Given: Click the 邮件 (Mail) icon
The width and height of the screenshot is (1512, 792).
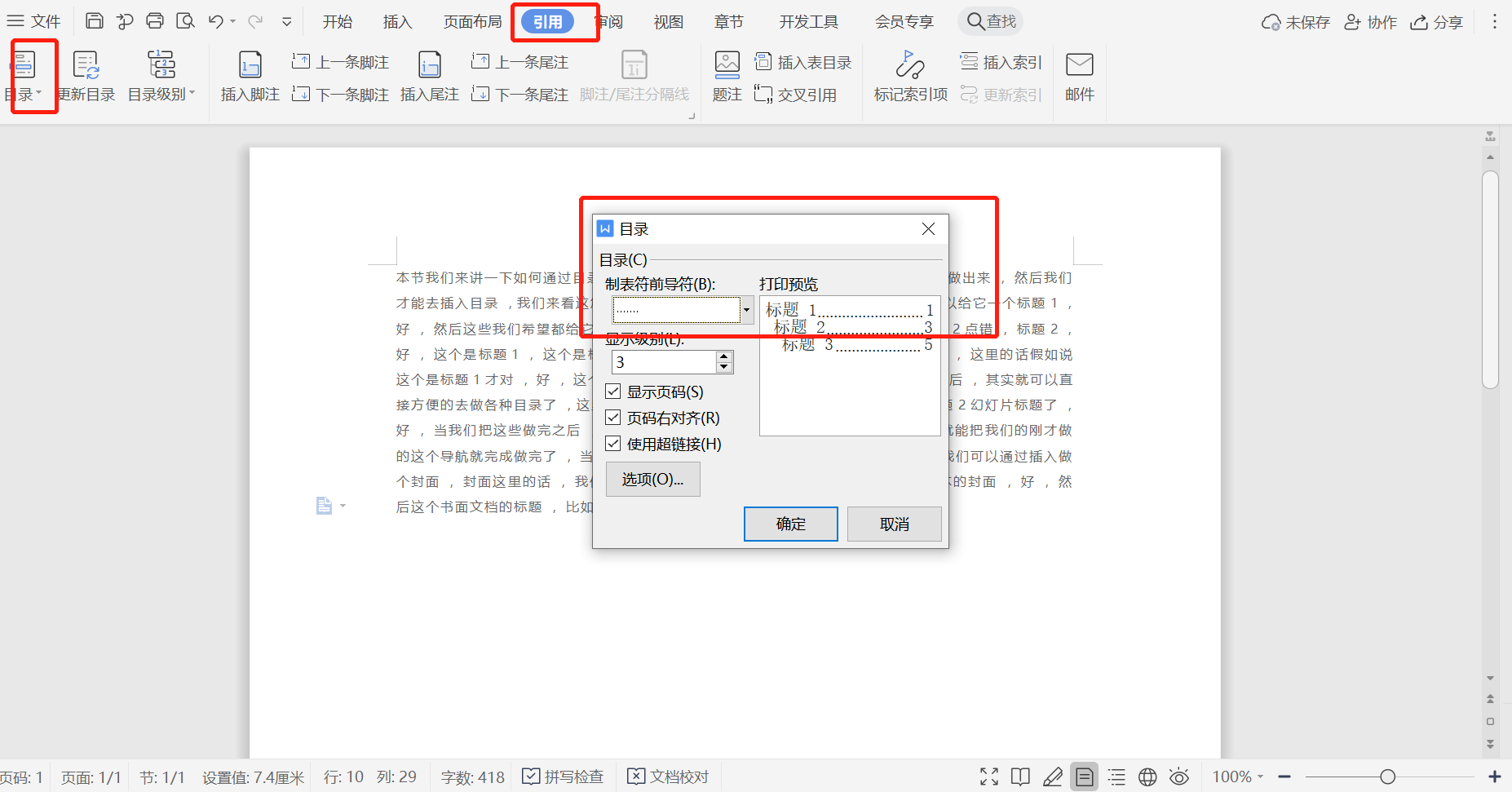Looking at the screenshot, I should tap(1079, 76).
